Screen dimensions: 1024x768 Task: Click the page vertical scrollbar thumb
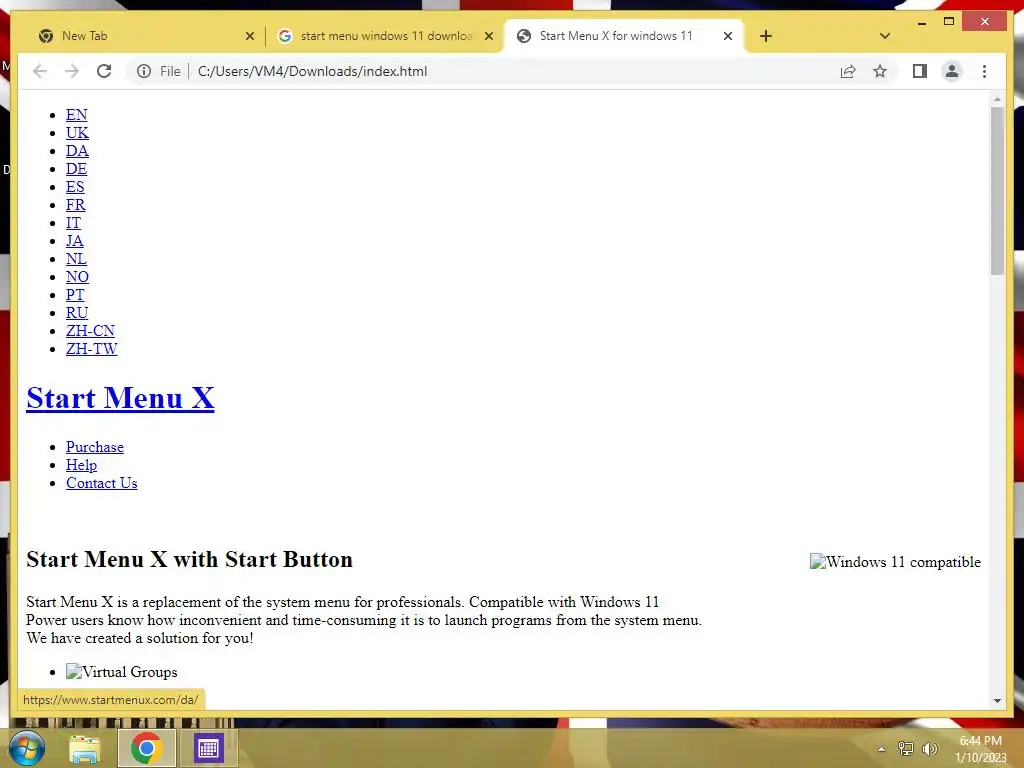[x=997, y=191]
